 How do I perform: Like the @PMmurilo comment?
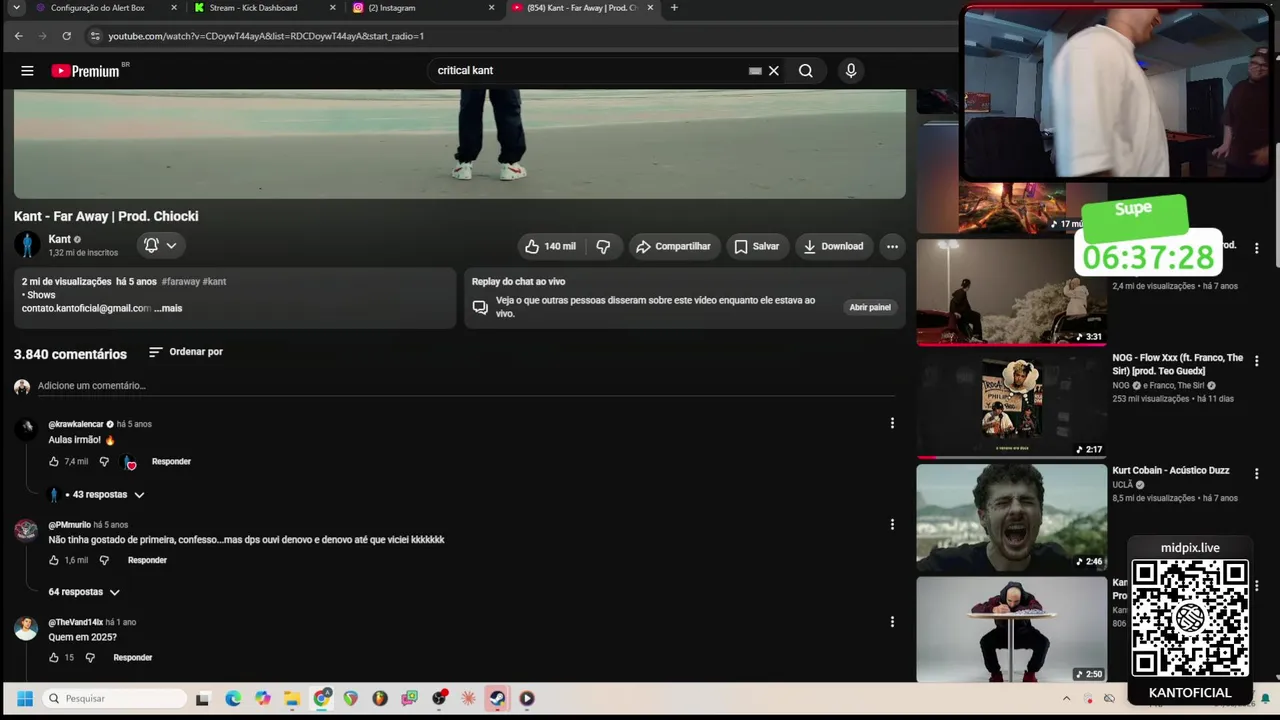point(54,560)
